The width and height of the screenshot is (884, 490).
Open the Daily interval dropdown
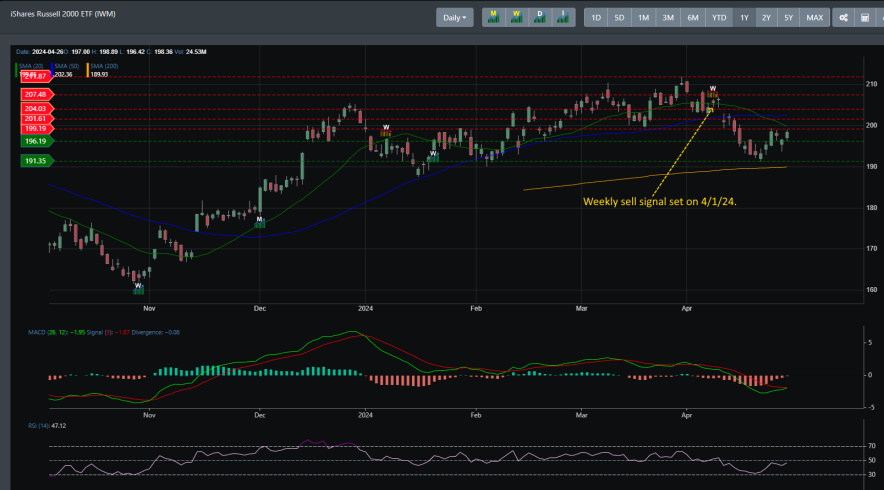coord(454,17)
